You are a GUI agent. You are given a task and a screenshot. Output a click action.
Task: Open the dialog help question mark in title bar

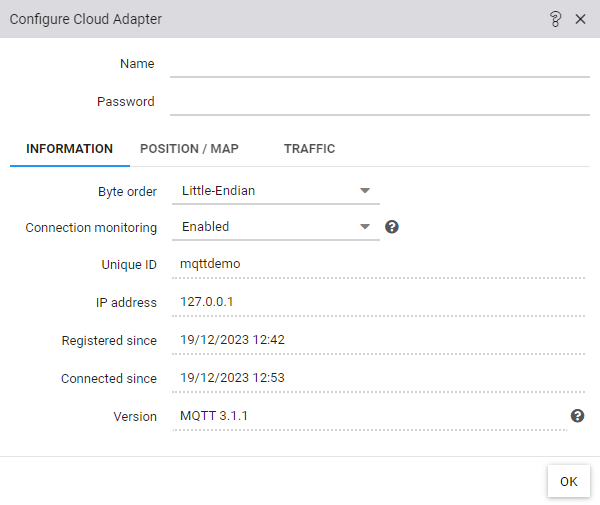click(555, 19)
